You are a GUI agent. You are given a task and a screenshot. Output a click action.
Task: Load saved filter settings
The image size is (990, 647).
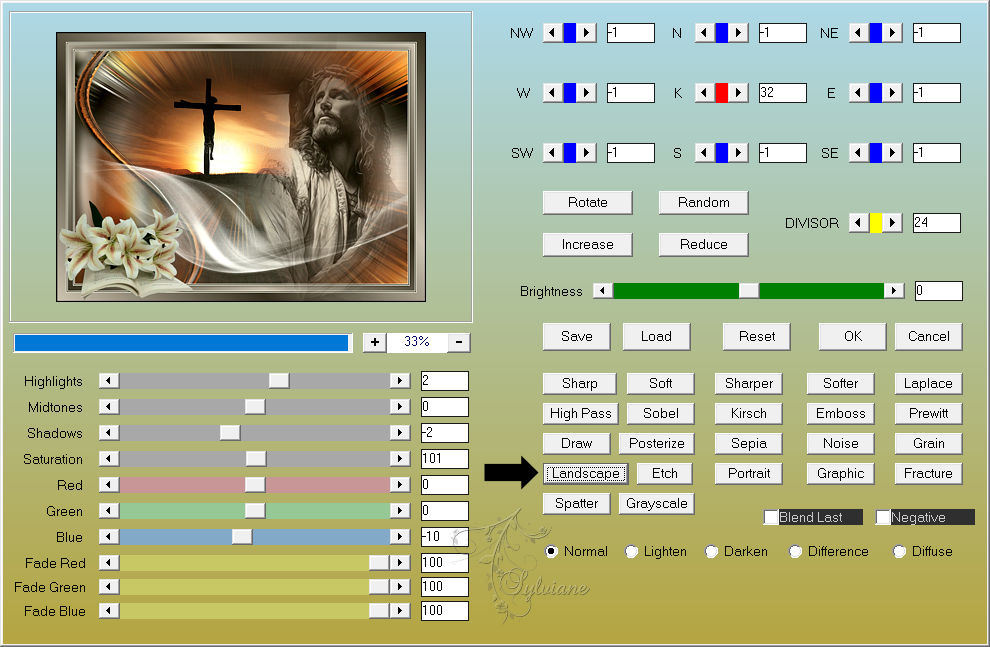click(656, 336)
